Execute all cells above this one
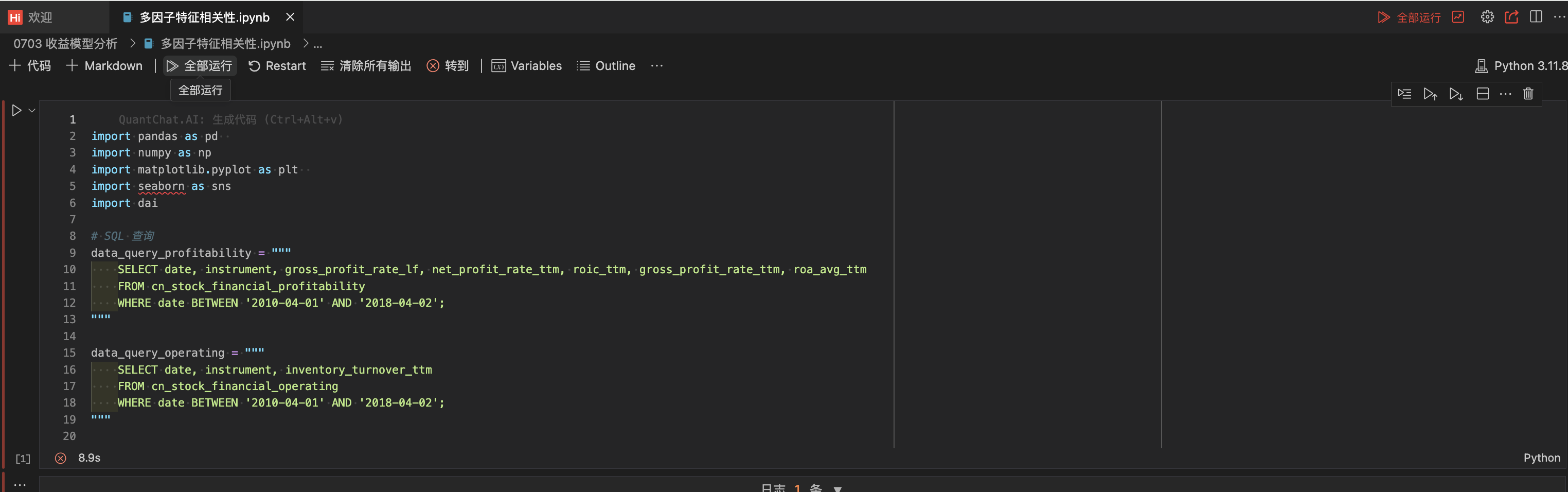 [x=1430, y=94]
